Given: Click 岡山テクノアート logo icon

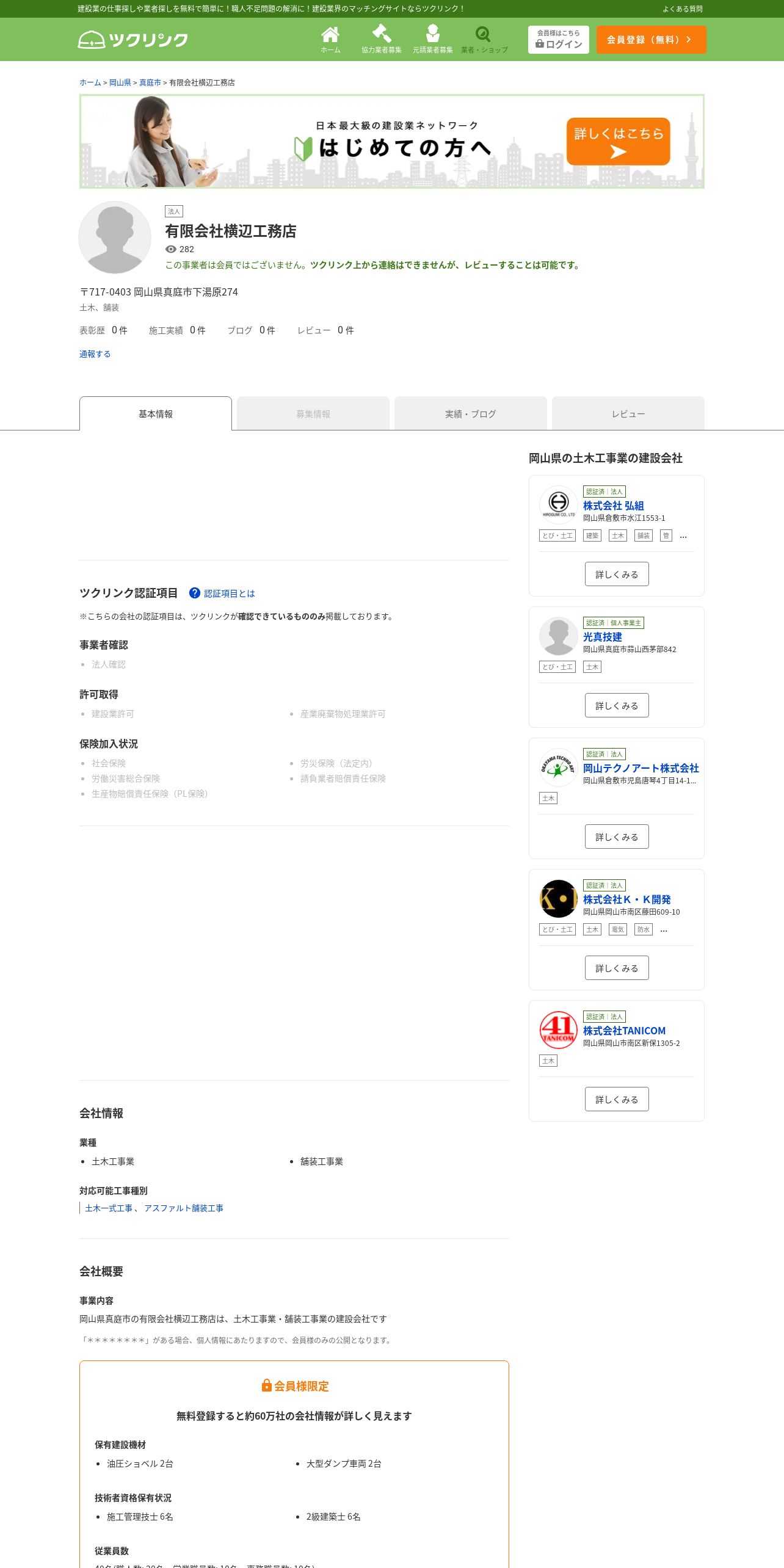Looking at the screenshot, I should [559, 767].
